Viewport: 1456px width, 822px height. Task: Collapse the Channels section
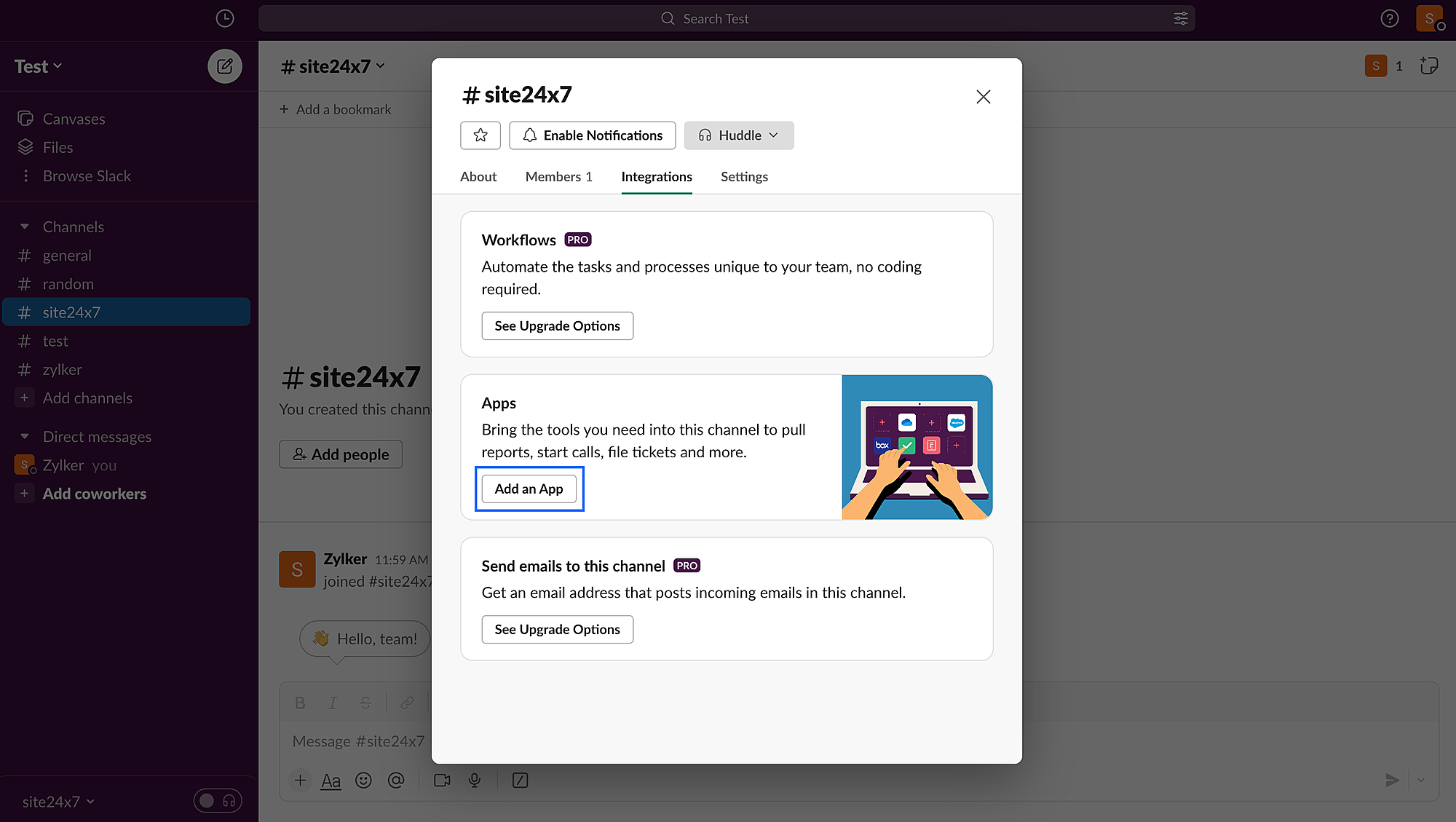pyautogui.click(x=25, y=227)
